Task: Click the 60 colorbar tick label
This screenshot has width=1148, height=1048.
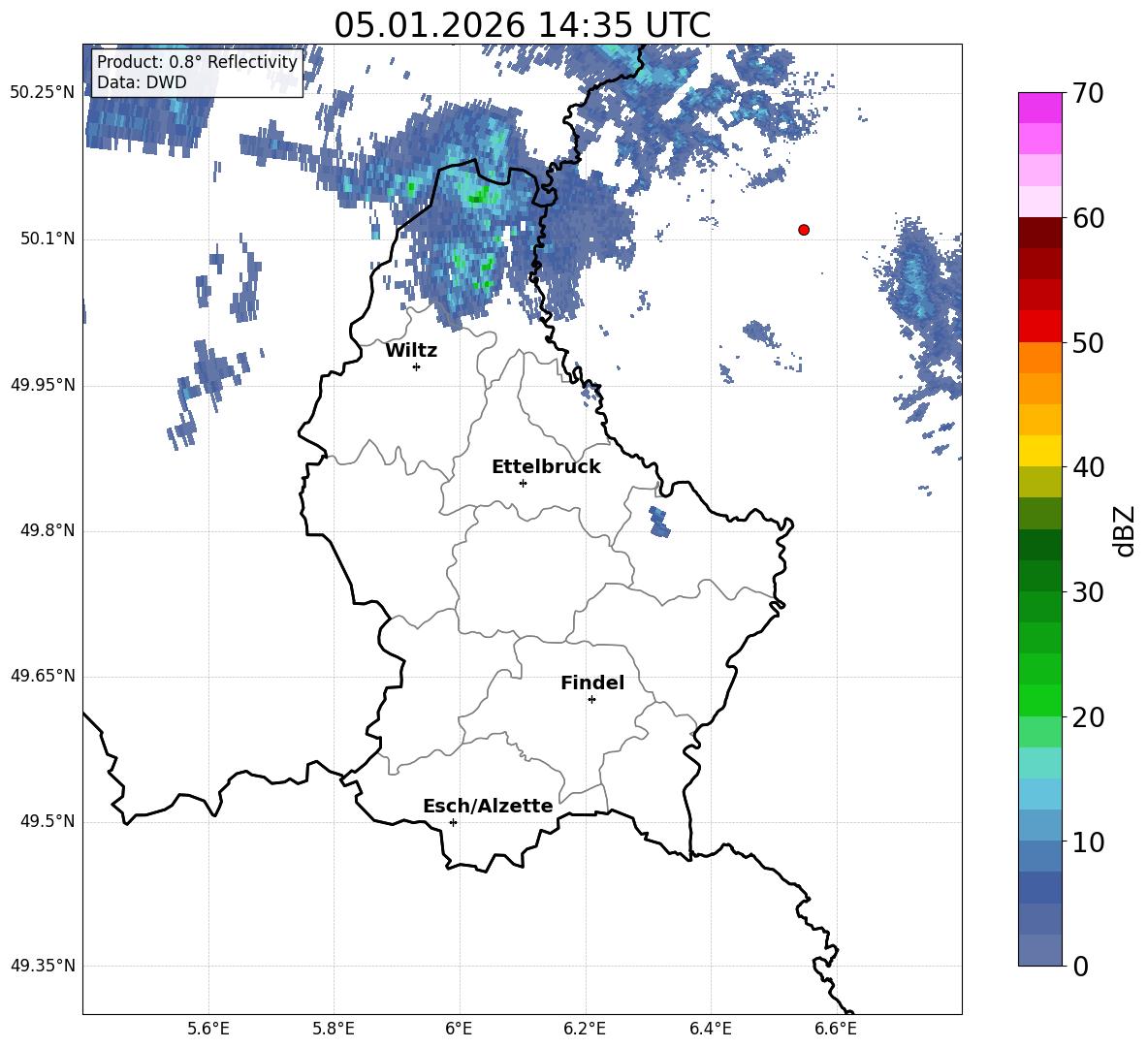Action: 1088,218
